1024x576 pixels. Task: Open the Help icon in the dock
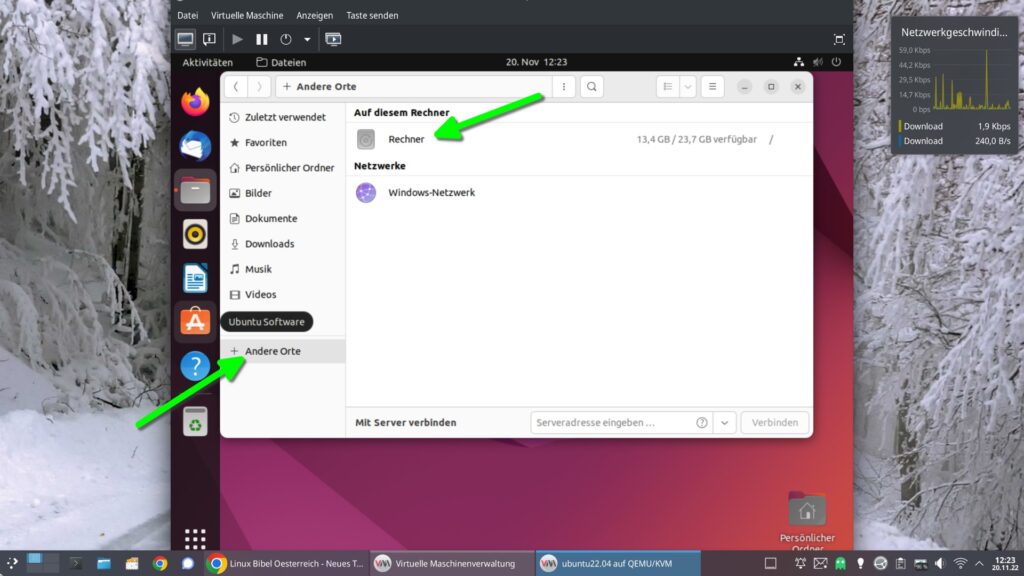click(195, 366)
